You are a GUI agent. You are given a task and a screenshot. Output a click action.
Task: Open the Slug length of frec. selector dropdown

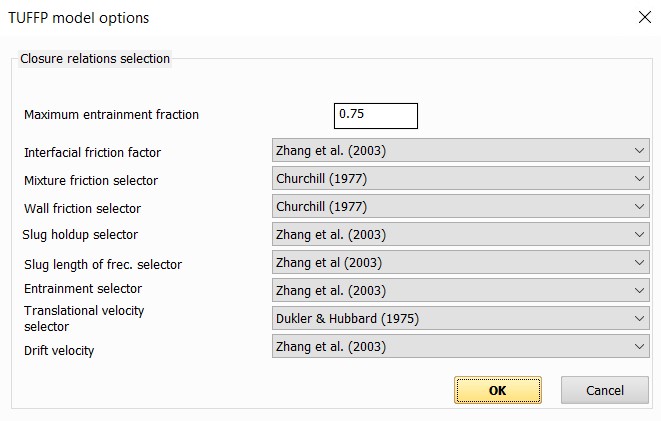coord(460,263)
